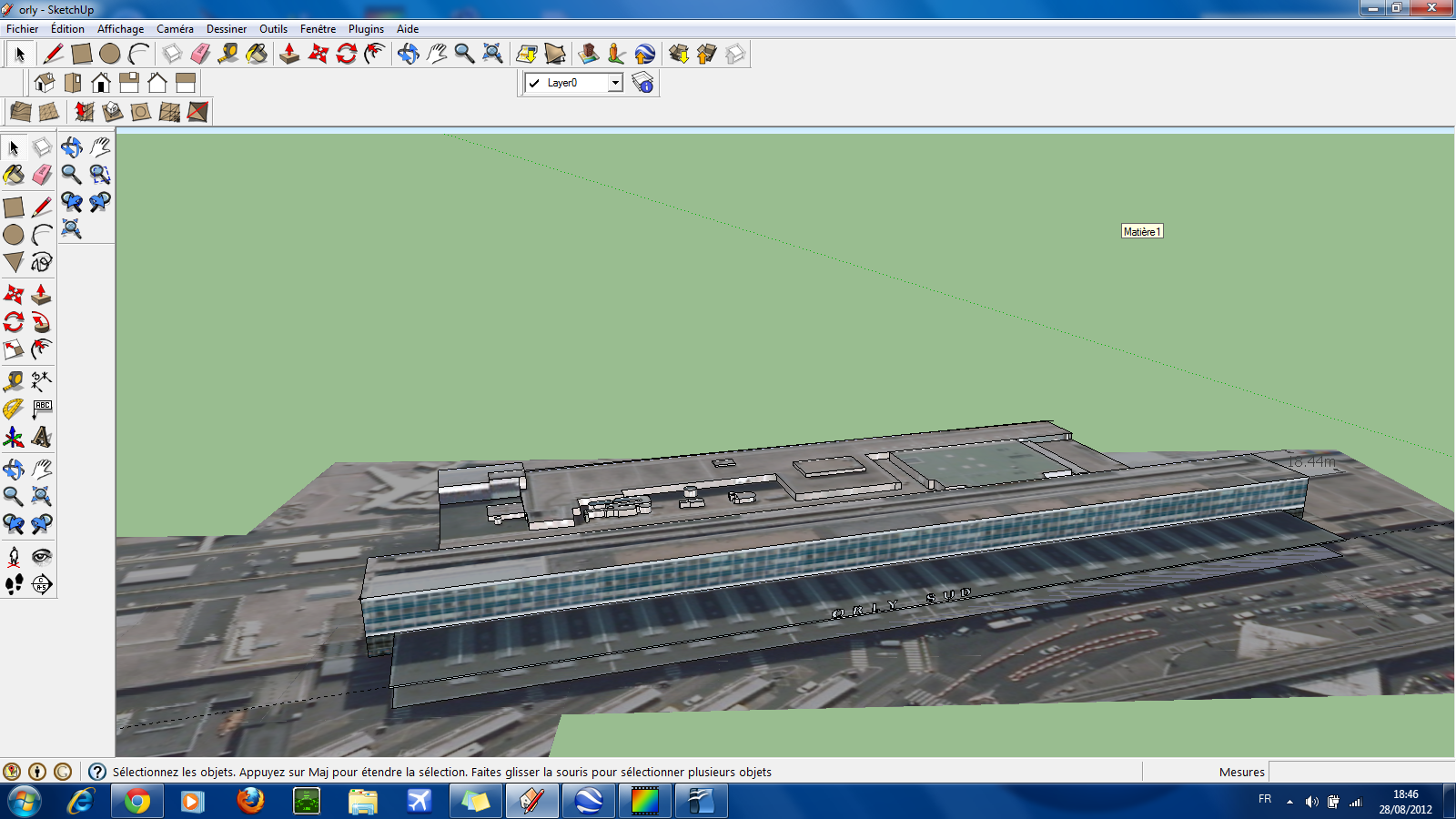This screenshot has height=819, width=1456.
Task: Select Sandbox From Contours tool
Action: (x=20, y=112)
